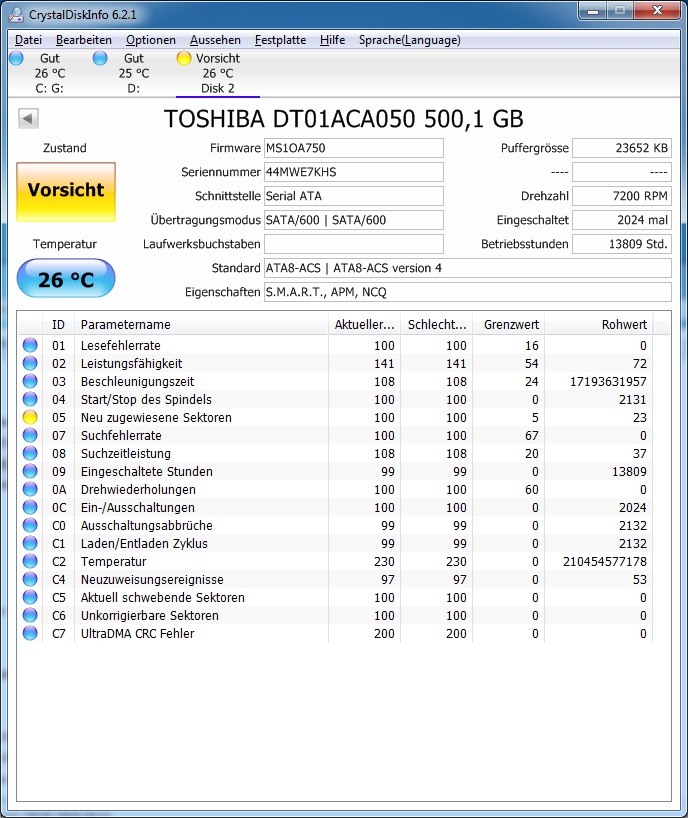Click the status orb of Start/Stop des Spindels

click(30, 399)
